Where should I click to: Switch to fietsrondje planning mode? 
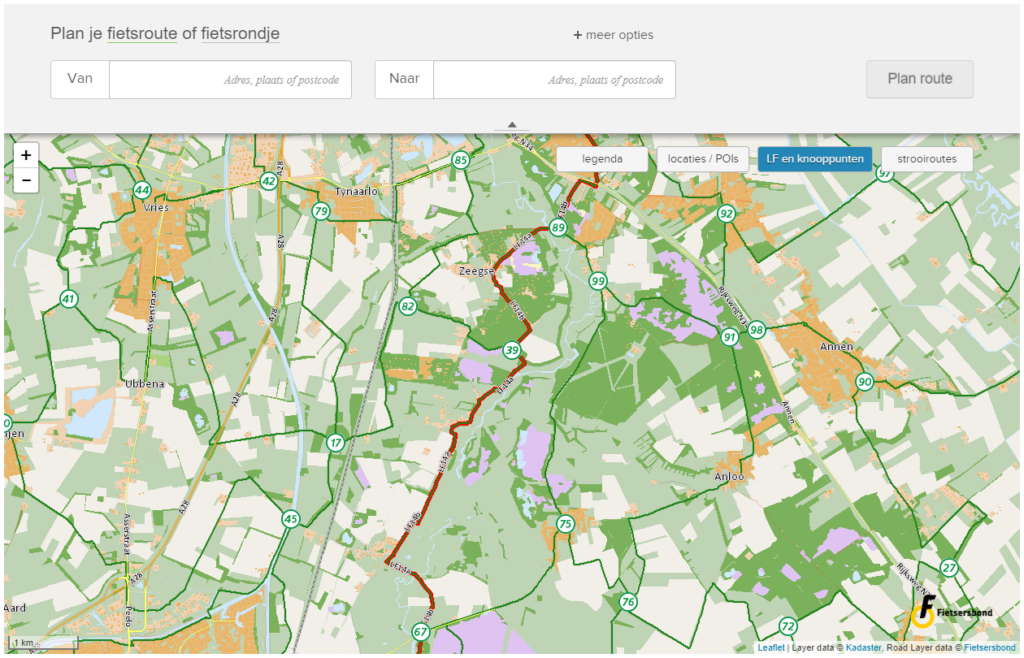point(240,34)
